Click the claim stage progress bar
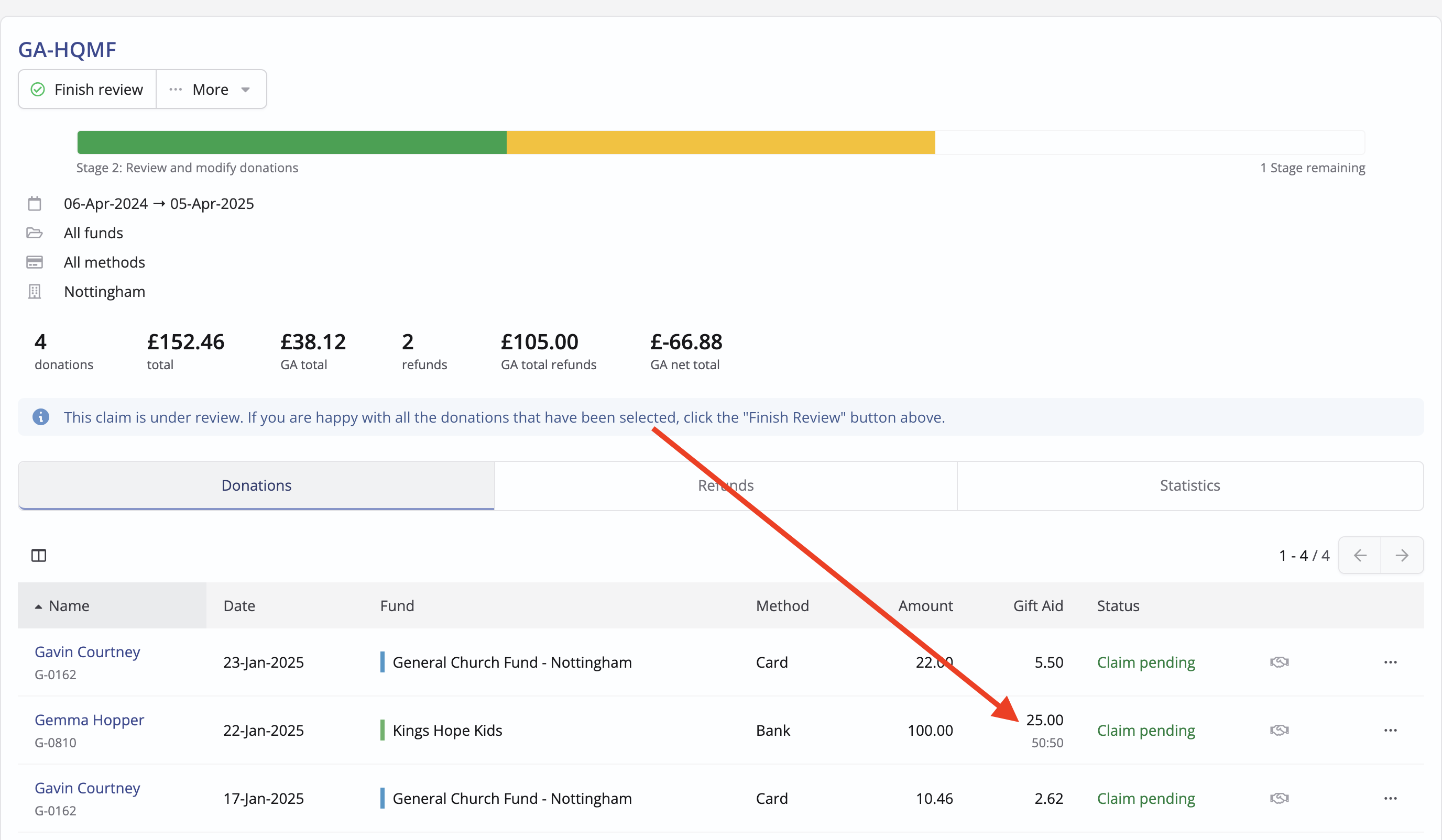The height and width of the screenshot is (840, 1442). (720, 142)
